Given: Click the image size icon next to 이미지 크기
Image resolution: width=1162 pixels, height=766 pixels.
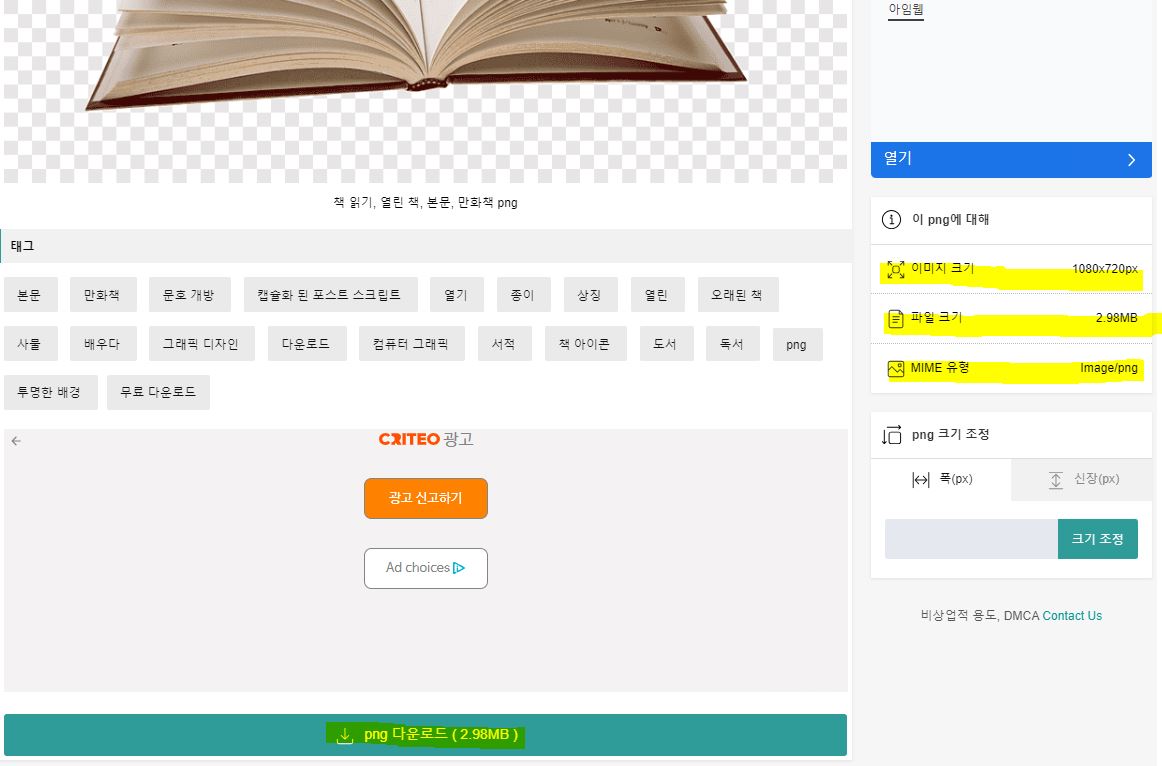Looking at the screenshot, I should (895, 270).
